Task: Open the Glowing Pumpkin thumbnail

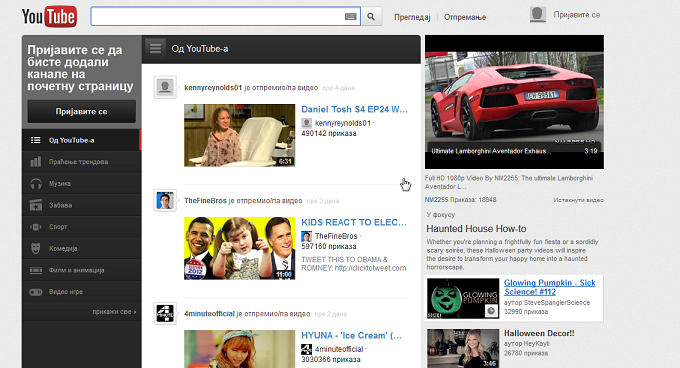Action: [x=463, y=298]
